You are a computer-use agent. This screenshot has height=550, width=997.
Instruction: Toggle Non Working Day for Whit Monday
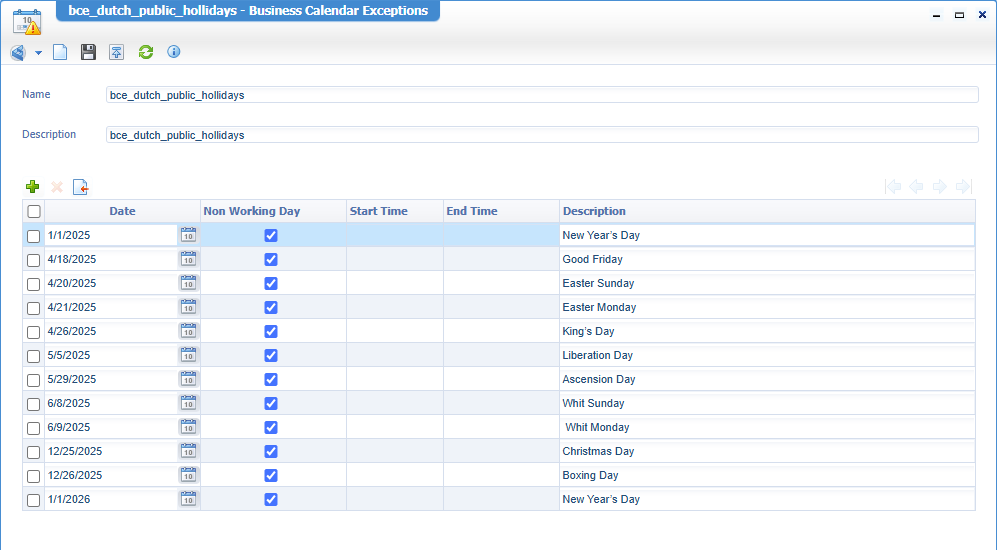[x=271, y=427]
